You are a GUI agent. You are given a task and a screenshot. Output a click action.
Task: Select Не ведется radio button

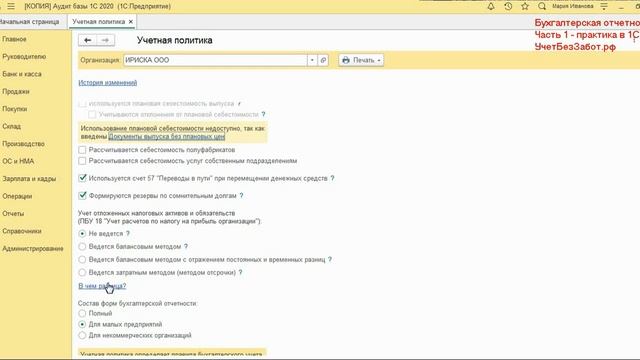coord(82,233)
